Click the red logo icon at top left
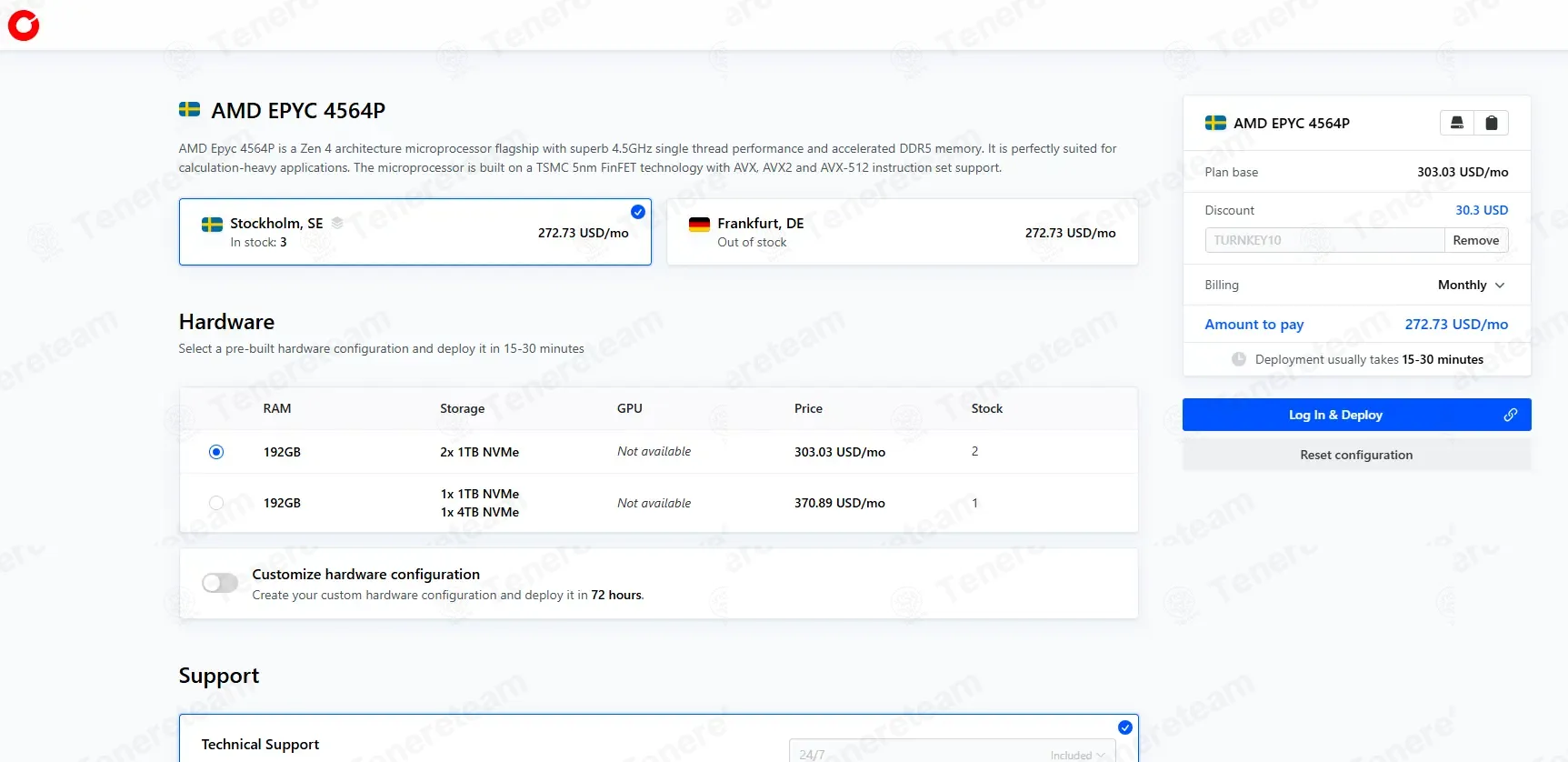The image size is (1568, 762). point(24,25)
